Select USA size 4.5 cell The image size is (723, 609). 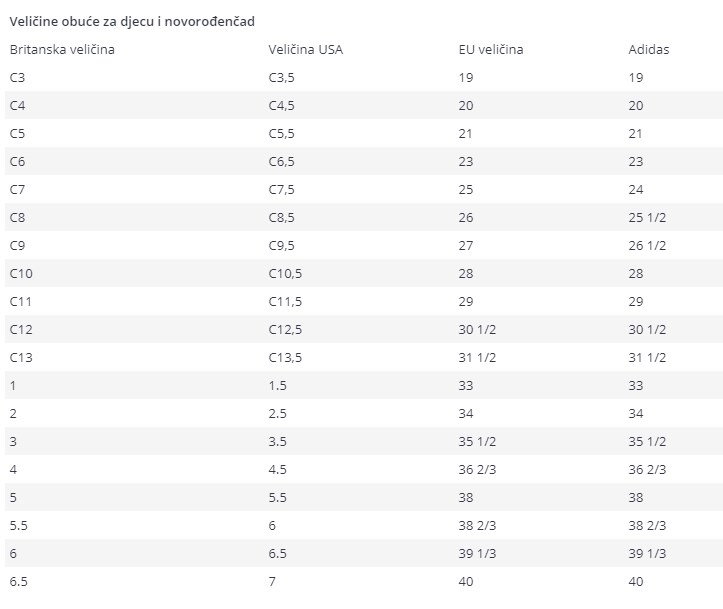pos(278,470)
